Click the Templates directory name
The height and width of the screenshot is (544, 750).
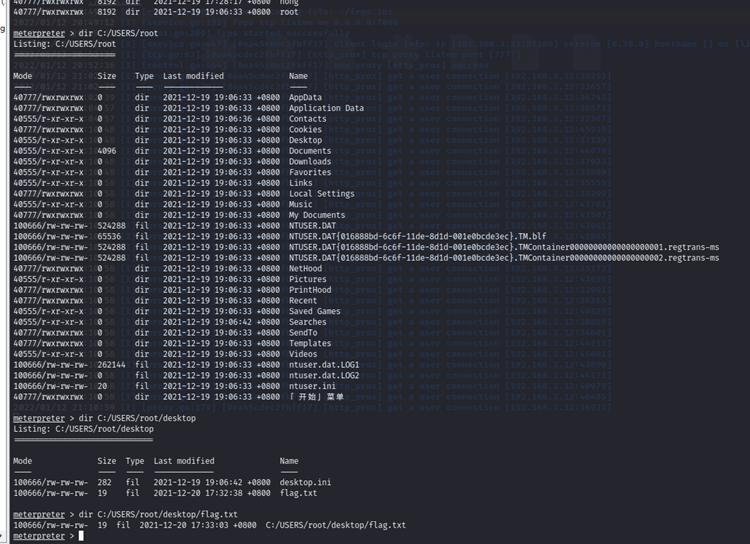310,344
